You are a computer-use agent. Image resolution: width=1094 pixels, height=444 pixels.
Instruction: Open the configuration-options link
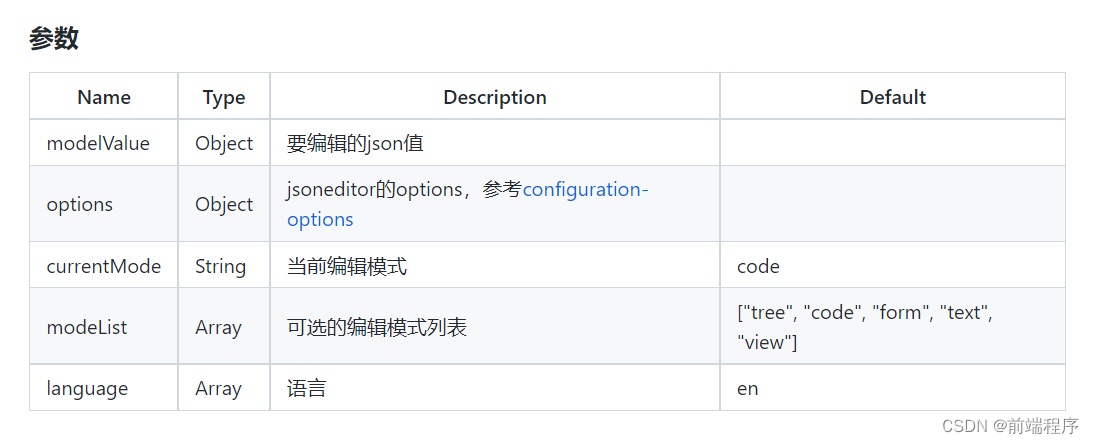[585, 190]
